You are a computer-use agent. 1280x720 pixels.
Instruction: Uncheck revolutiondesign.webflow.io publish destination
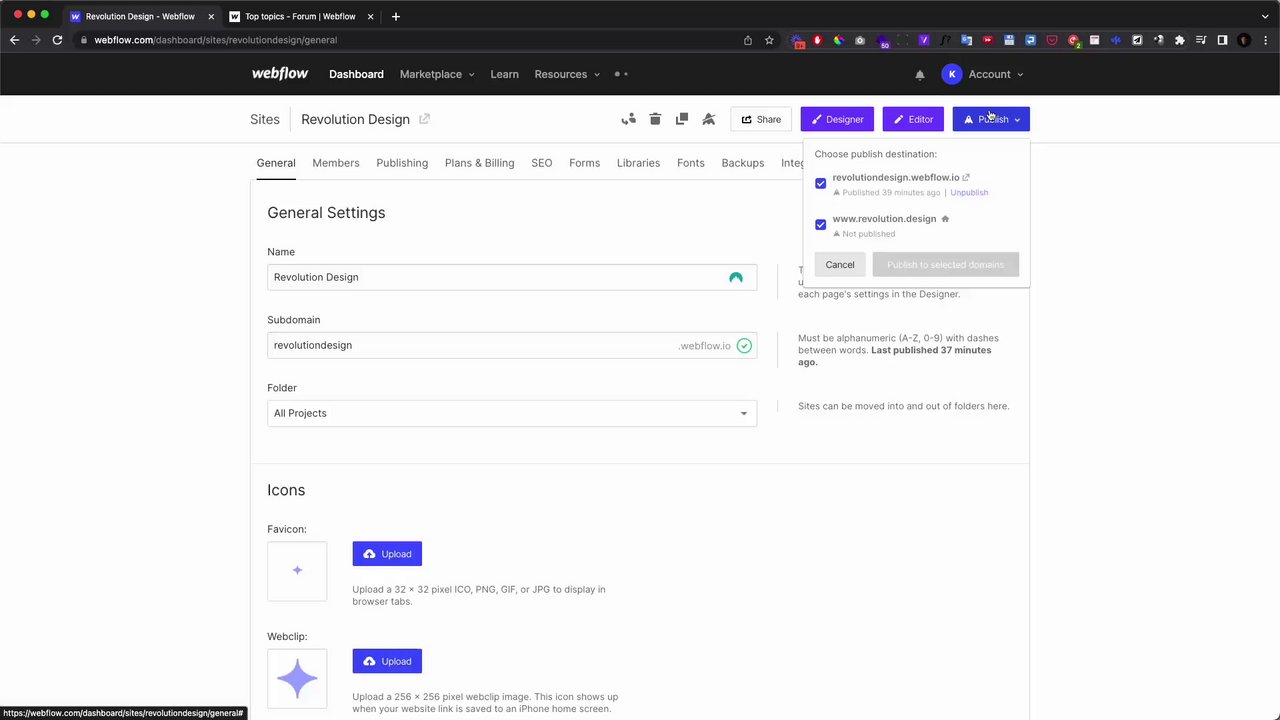pos(821,184)
